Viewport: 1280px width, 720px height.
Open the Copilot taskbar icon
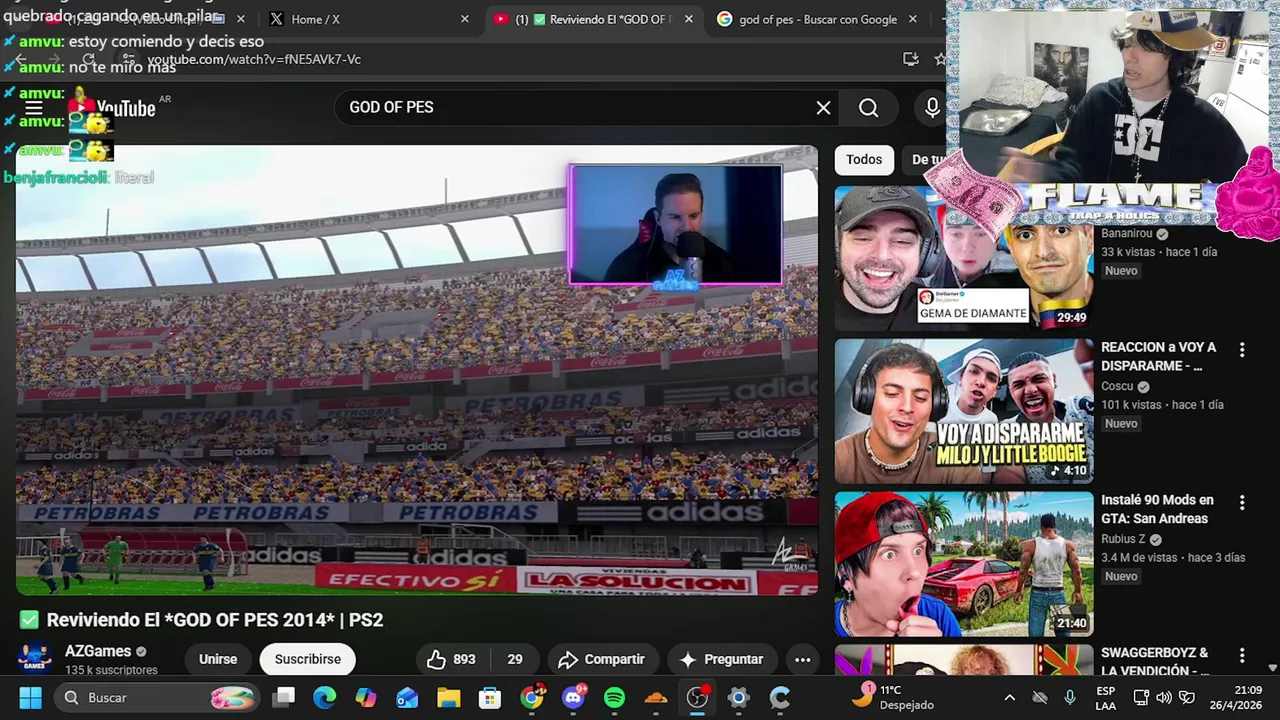coord(366,697)
